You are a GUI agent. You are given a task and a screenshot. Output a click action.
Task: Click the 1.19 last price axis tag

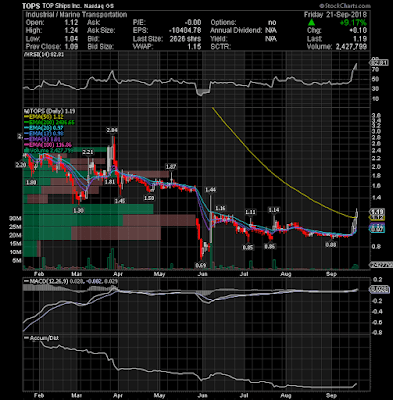coord(378,212)
